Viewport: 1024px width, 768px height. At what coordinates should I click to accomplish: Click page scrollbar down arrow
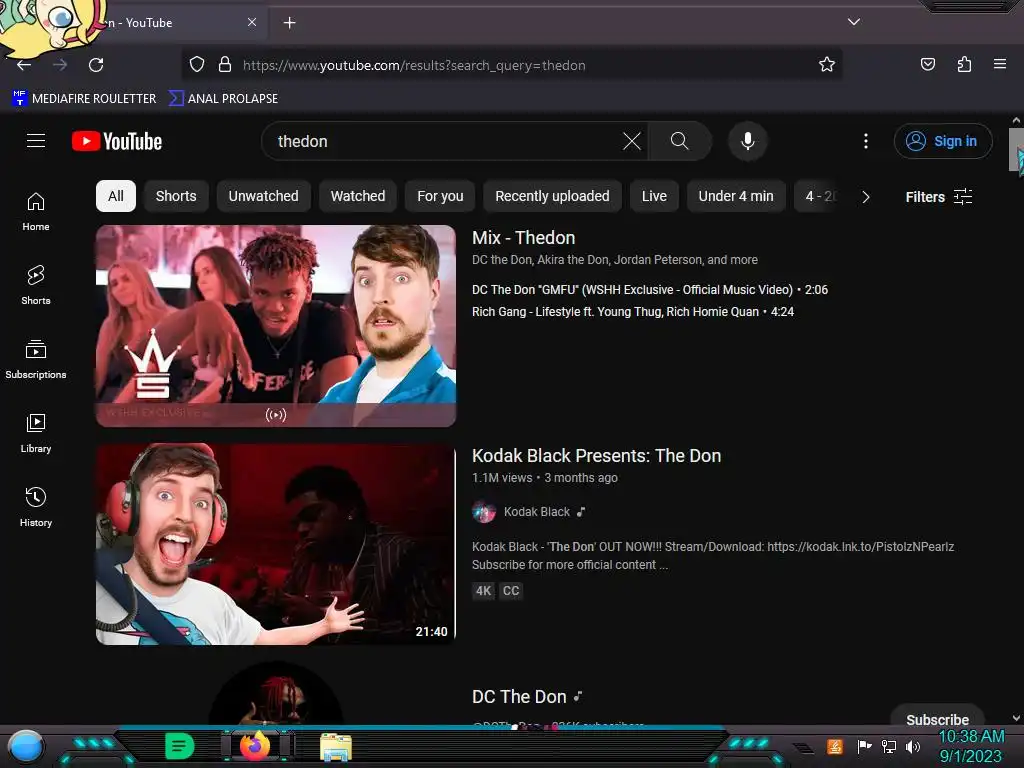[1016, 718]
